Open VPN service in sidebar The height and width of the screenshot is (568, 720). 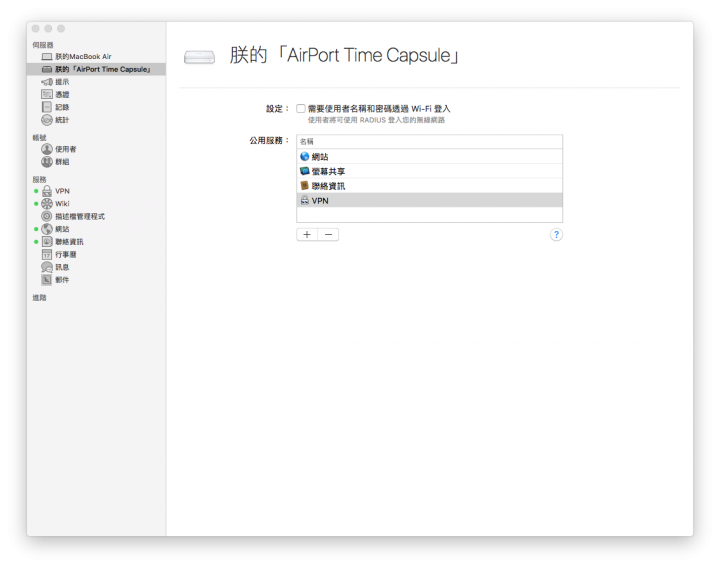coord(55,191)
